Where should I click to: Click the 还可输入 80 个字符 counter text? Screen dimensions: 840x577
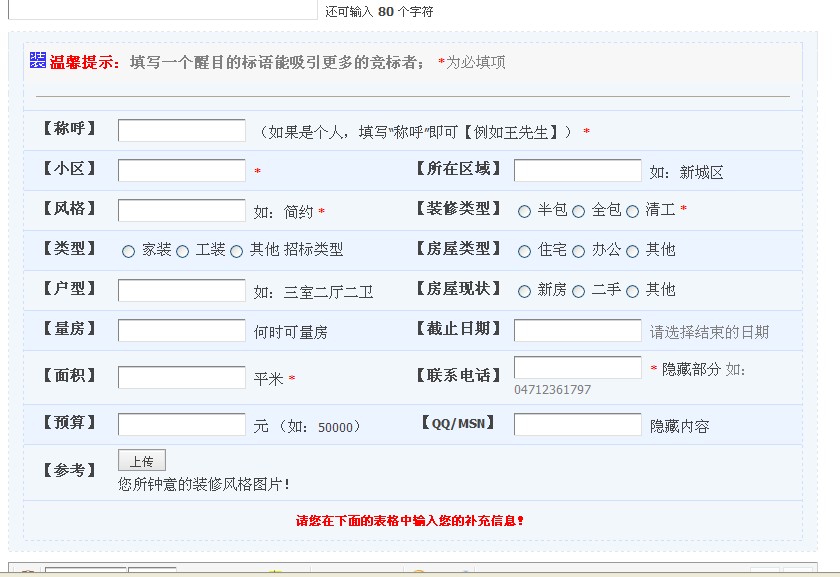tap(379, 11)
